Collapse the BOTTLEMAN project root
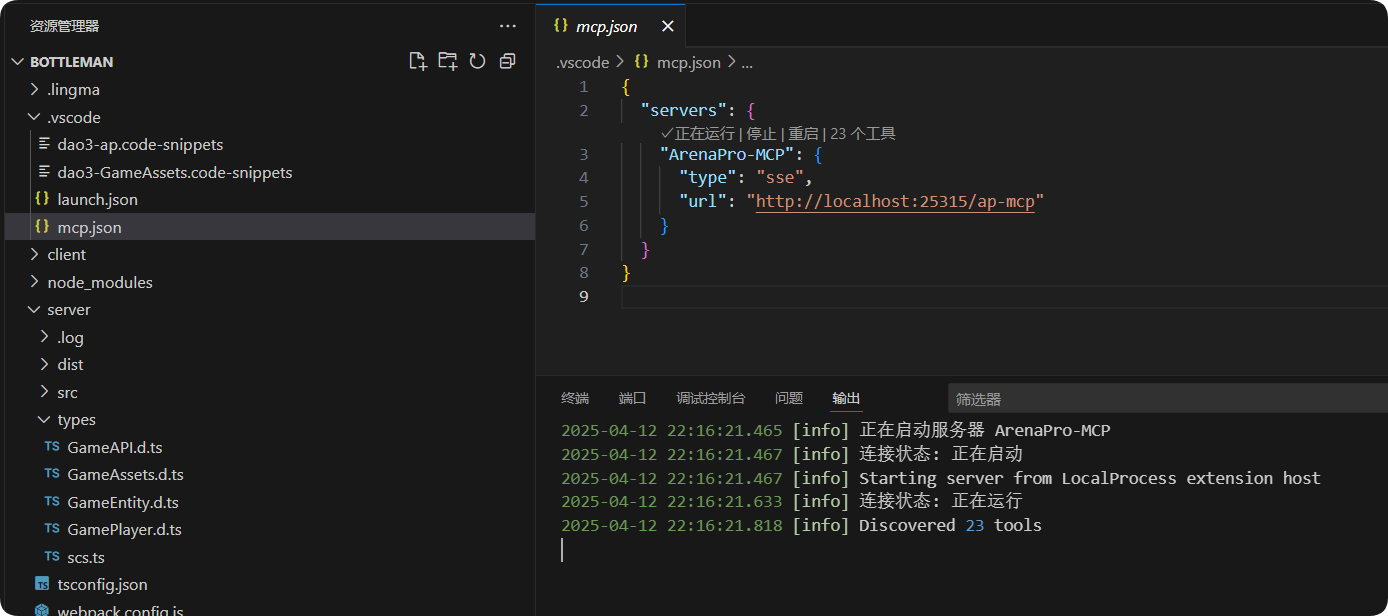This screenshot has height=616, width=1388. [x=71, y=61]
